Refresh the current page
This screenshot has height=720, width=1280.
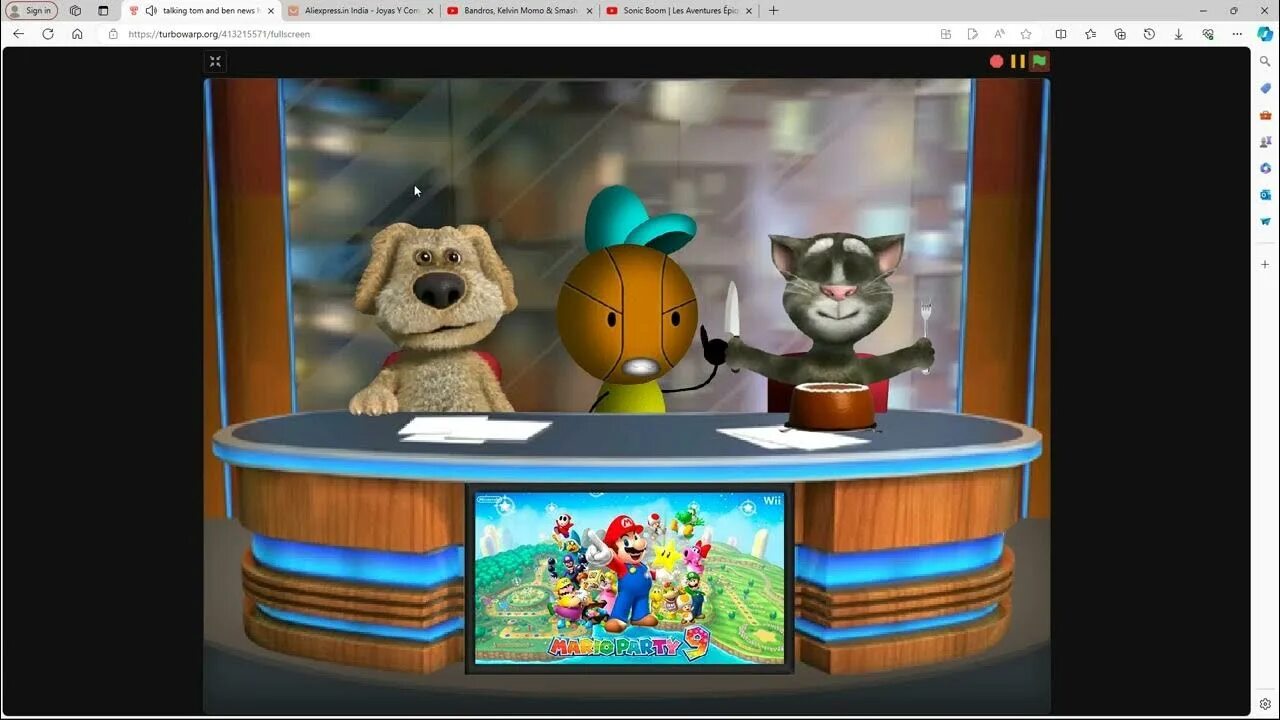[48, 34]
